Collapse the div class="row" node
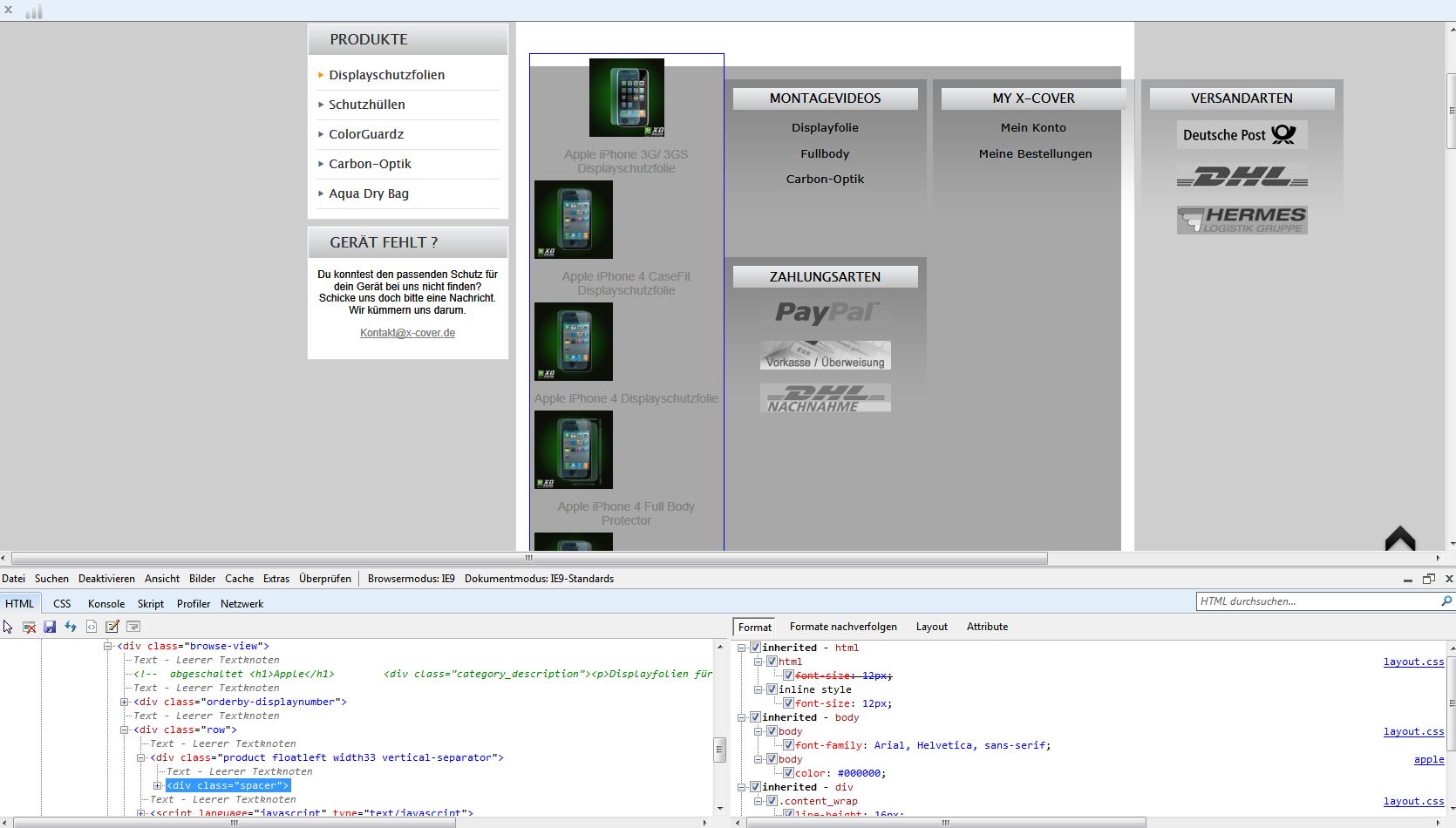The height and width of the screenshot is (828, 1456). 125,730
